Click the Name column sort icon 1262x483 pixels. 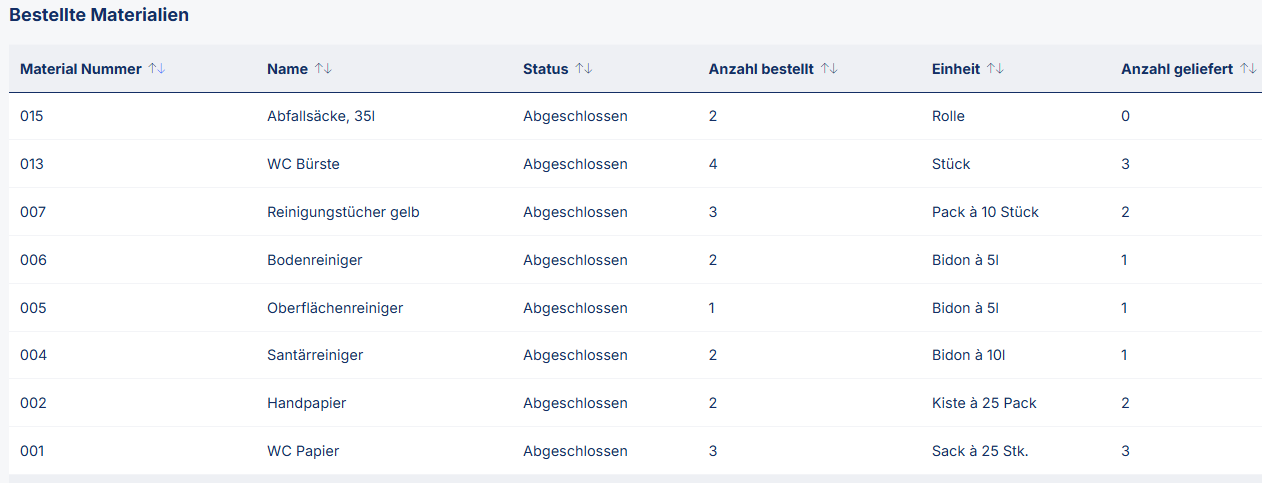[x=323, y=69]
